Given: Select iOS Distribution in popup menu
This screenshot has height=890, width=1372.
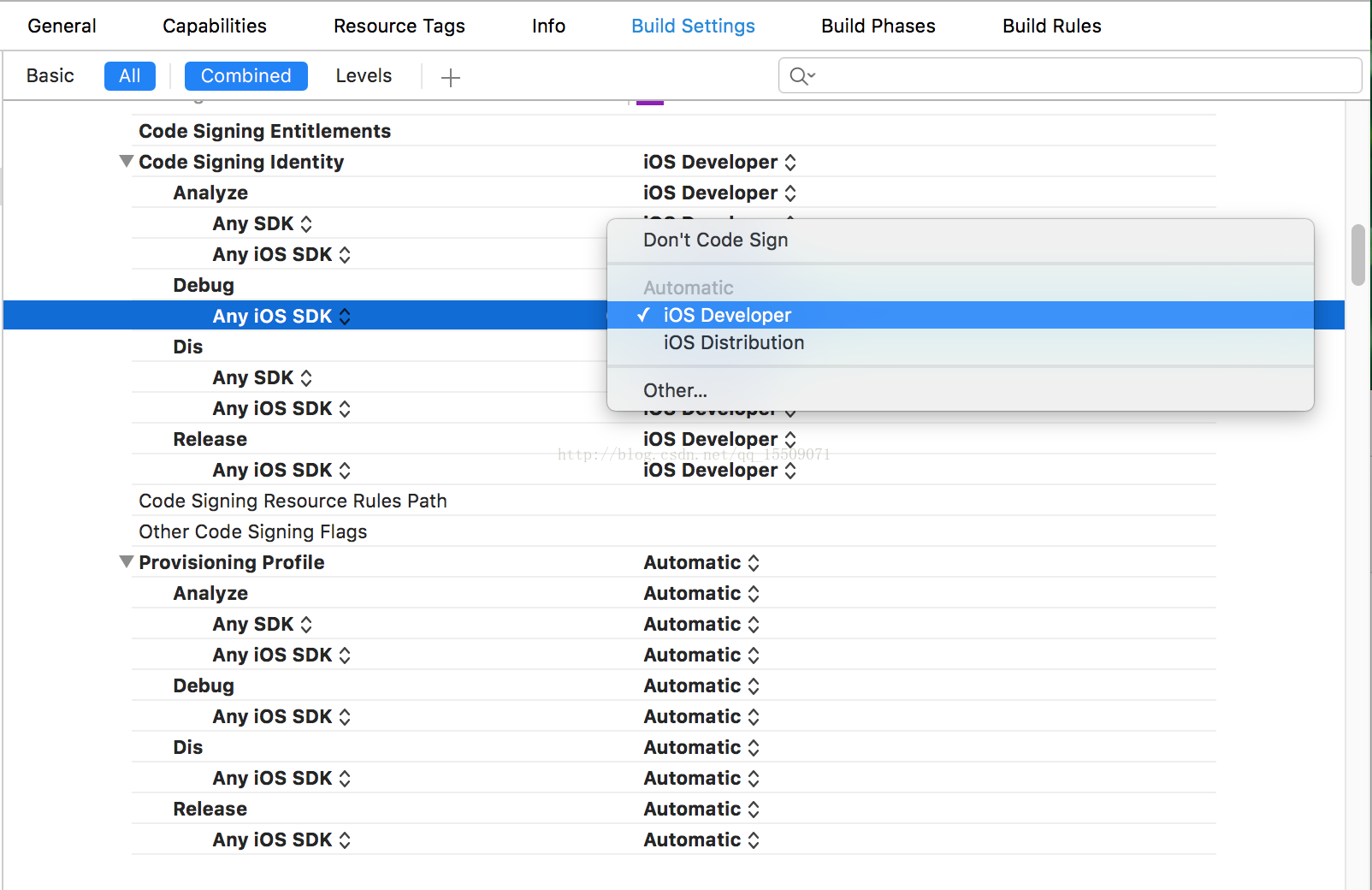Looking at the screenshot, I should click(960, 342).
